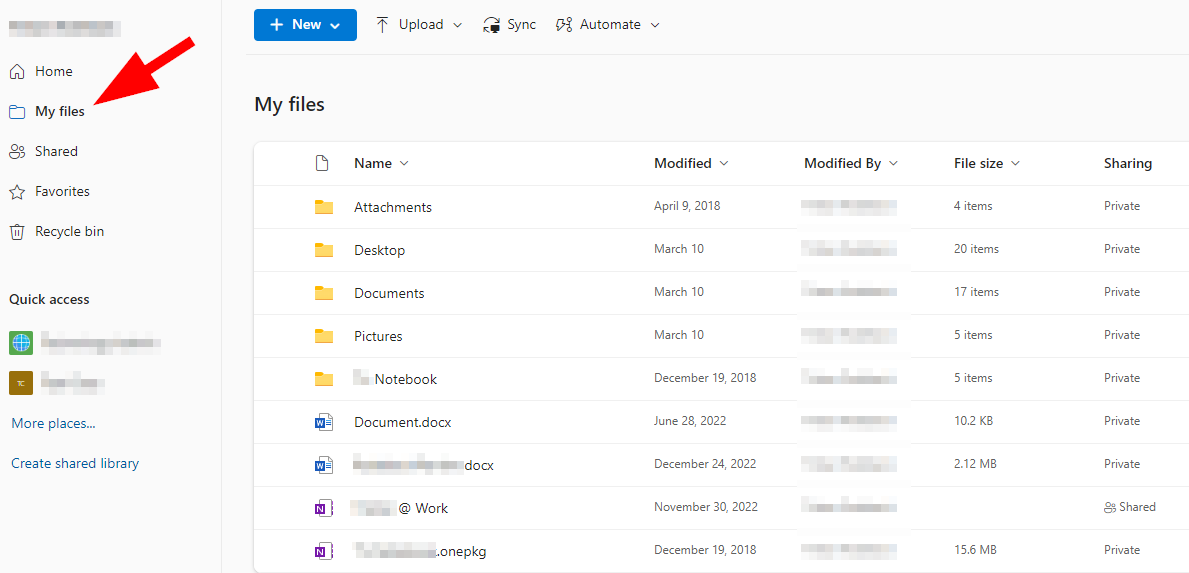
Task: Click the More places link
Action: (53, 424)
